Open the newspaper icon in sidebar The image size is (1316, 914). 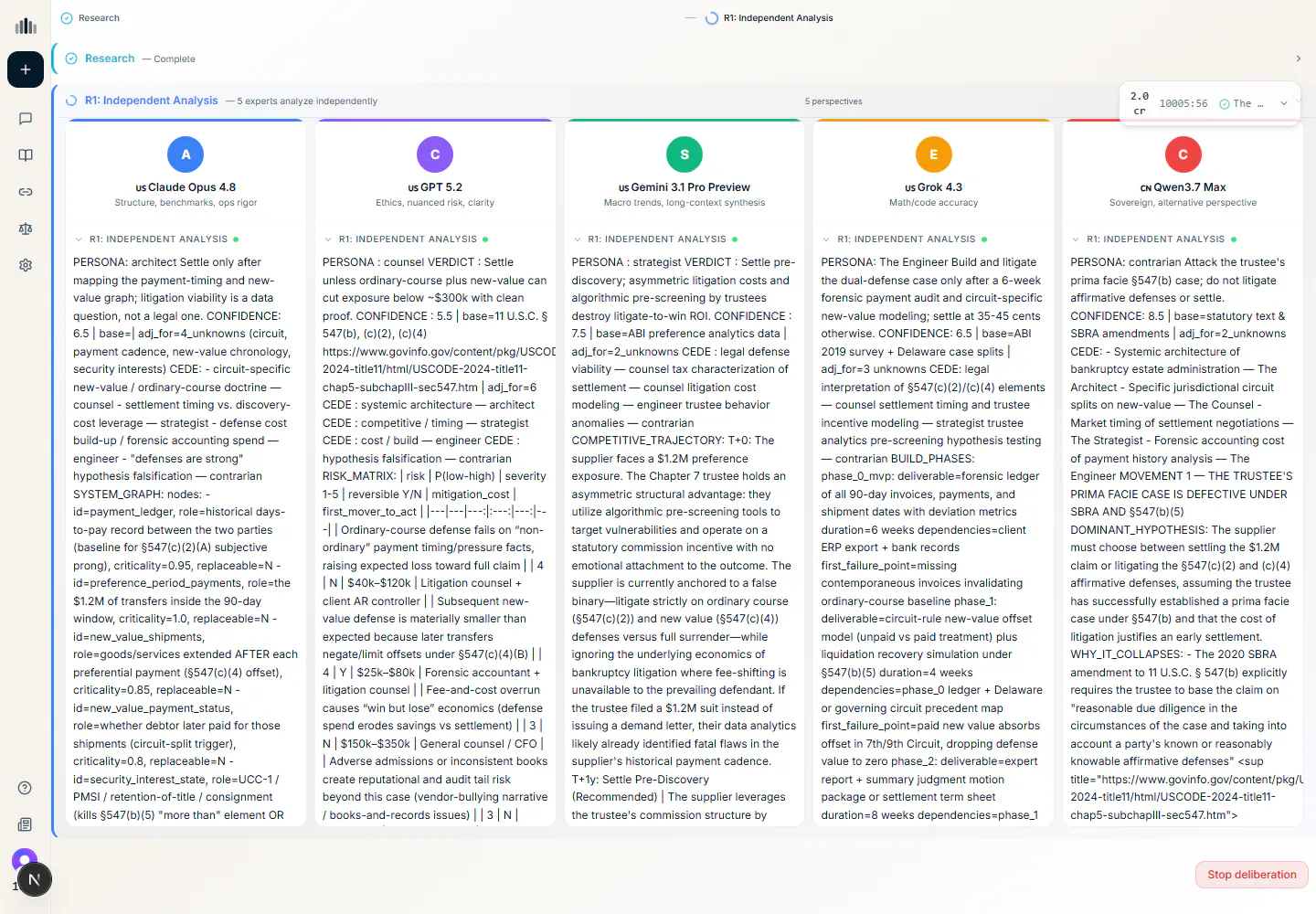pyautogui.click(x=26, y=824)
